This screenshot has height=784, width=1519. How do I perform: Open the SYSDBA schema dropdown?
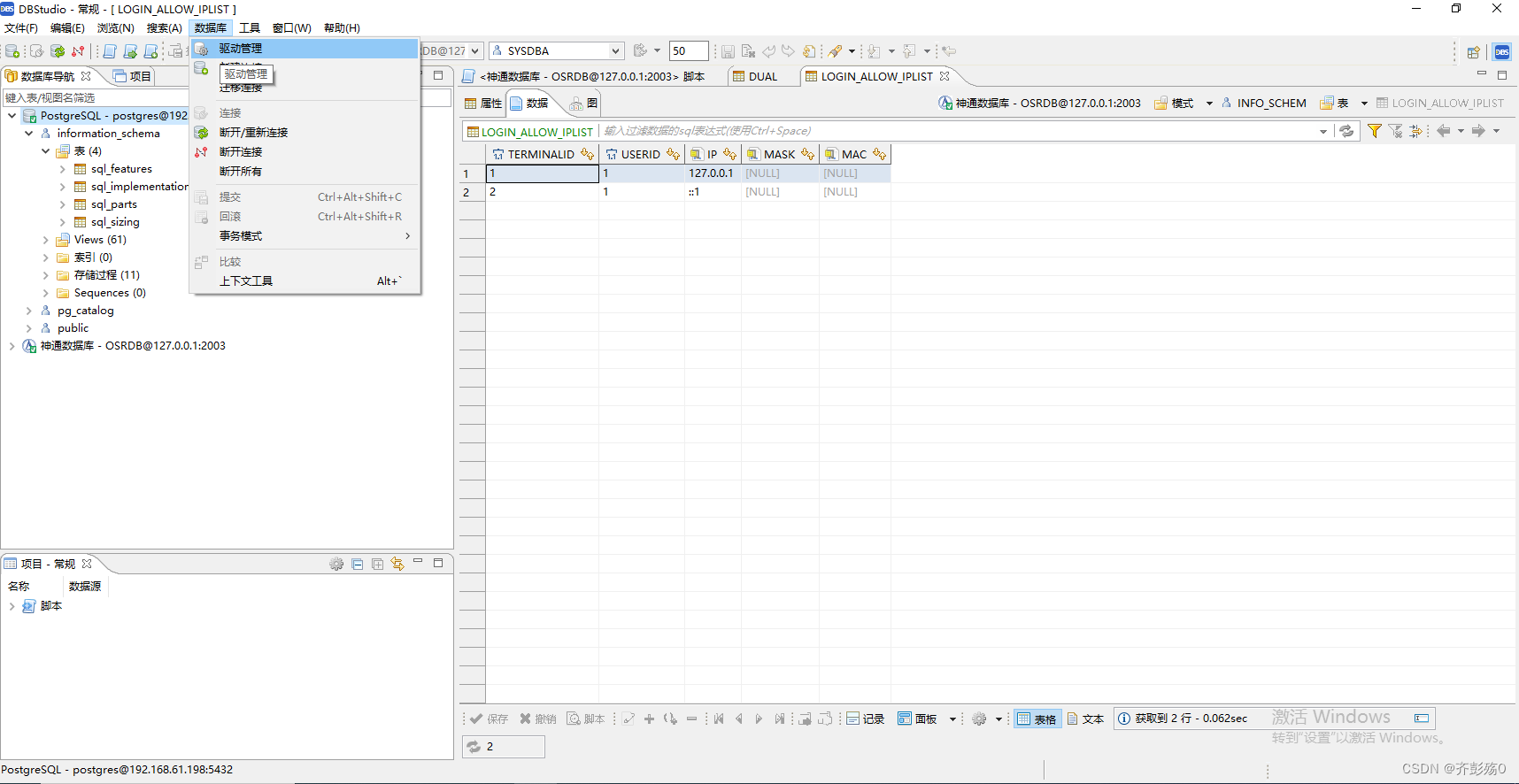click(x=615, y=51)
